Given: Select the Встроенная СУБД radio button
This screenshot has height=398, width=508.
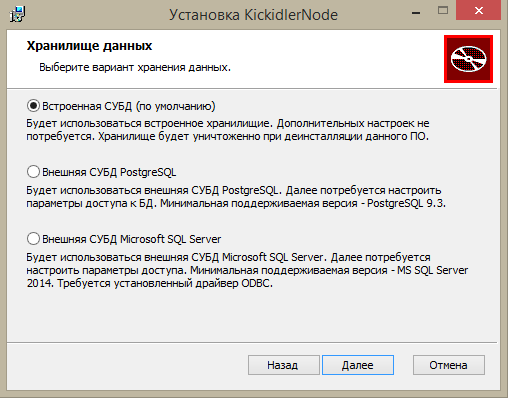Looking at the screenshot, I should [33, 106].
